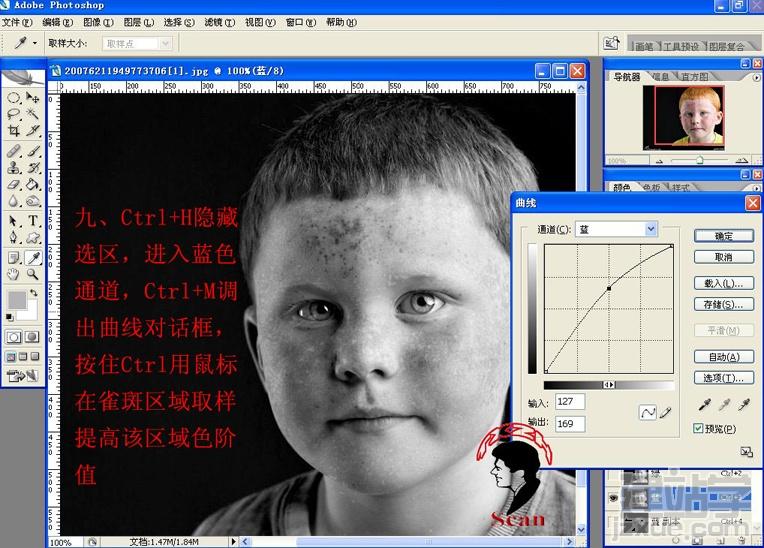The width and height of the screenshot is (764, 548).
Task: Toggle the Preview checkbox in Curves
Action: (698, 428)
